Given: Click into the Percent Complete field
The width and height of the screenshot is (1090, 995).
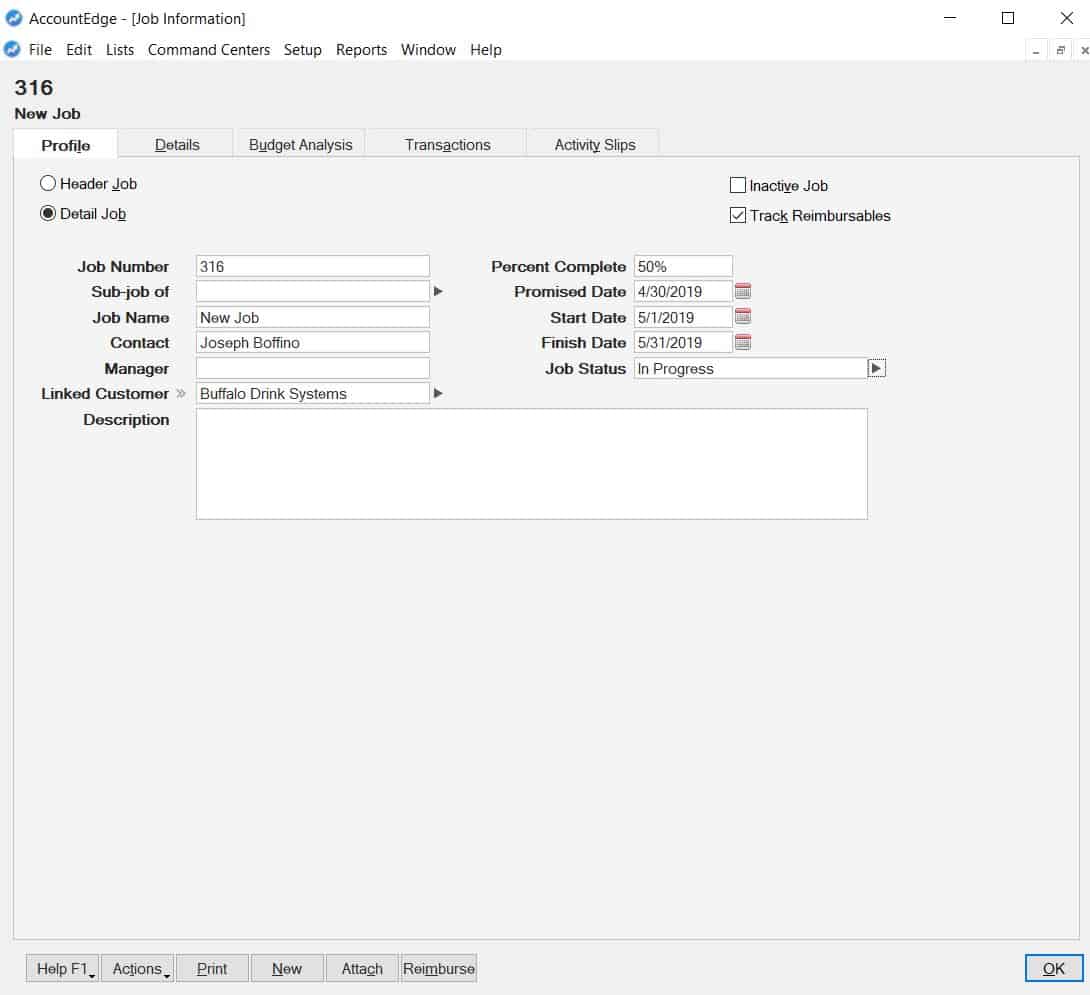Looking at the screenshot, I should tap(683, 266).
